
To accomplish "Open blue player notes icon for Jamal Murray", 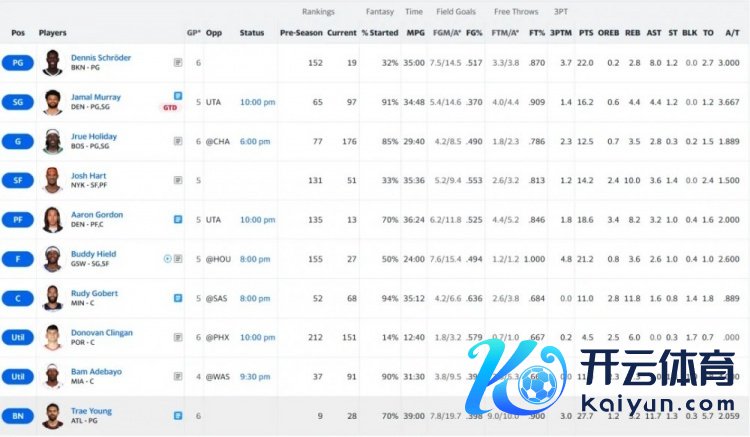I will 178,96.
